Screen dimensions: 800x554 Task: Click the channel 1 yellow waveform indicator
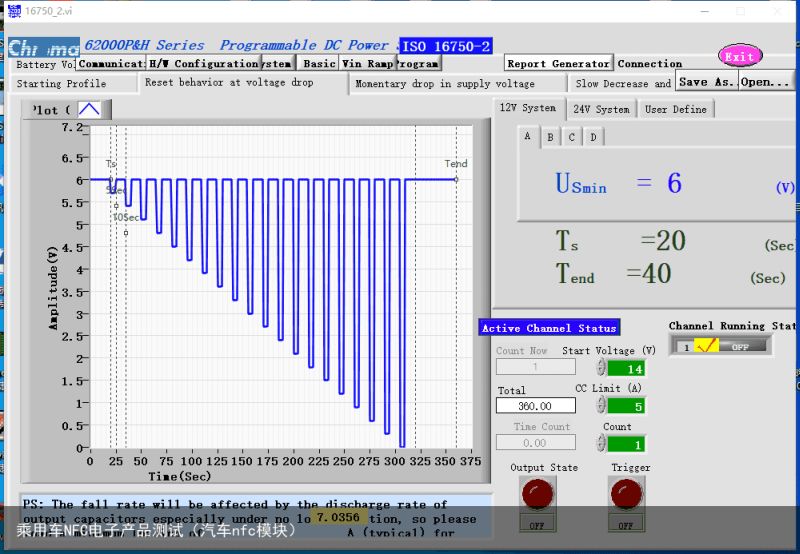[707, 346]
